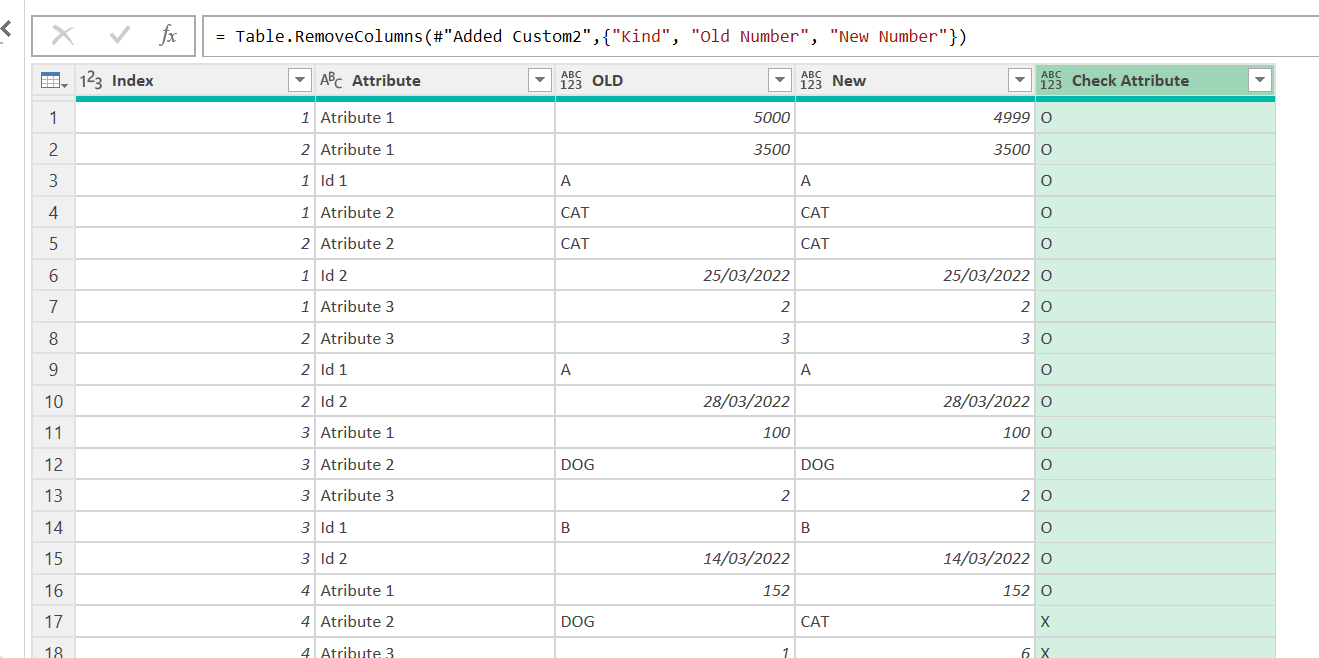The image size is (1319, 658).
Task: Open the Attribute column filter dropdown
Action: (x=539, y=81)
